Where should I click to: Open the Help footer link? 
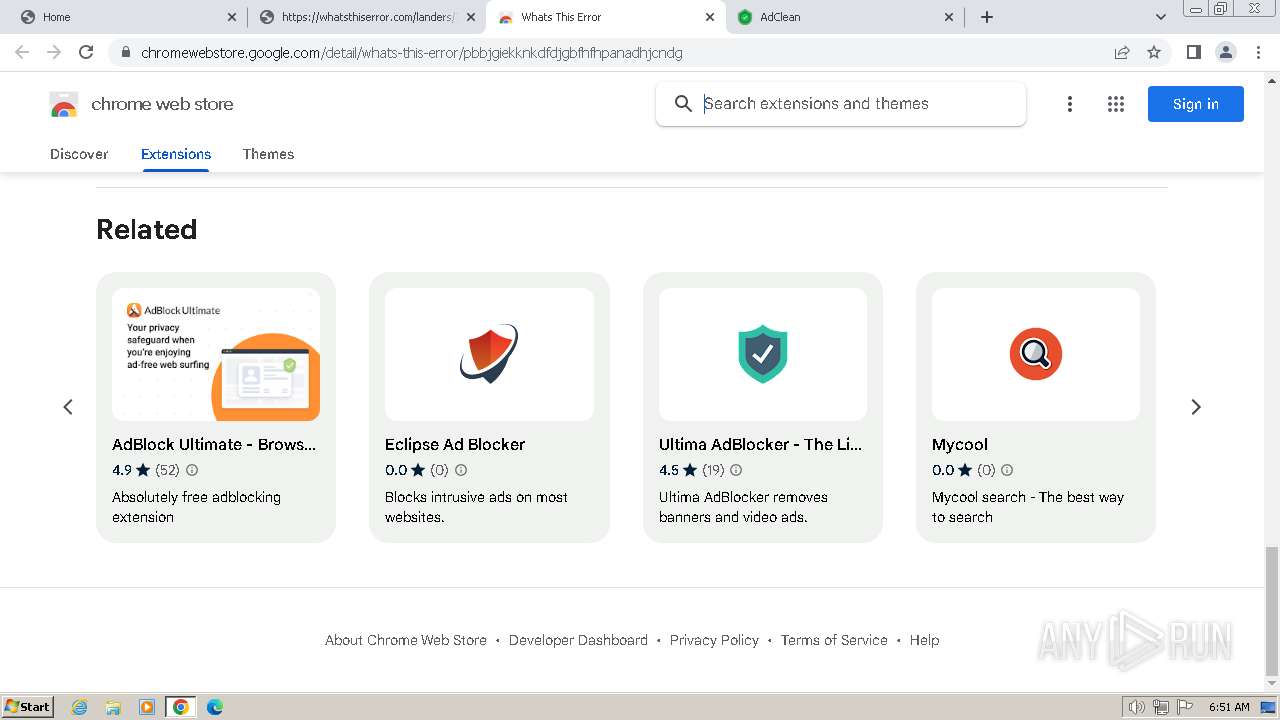coord(924,640)
